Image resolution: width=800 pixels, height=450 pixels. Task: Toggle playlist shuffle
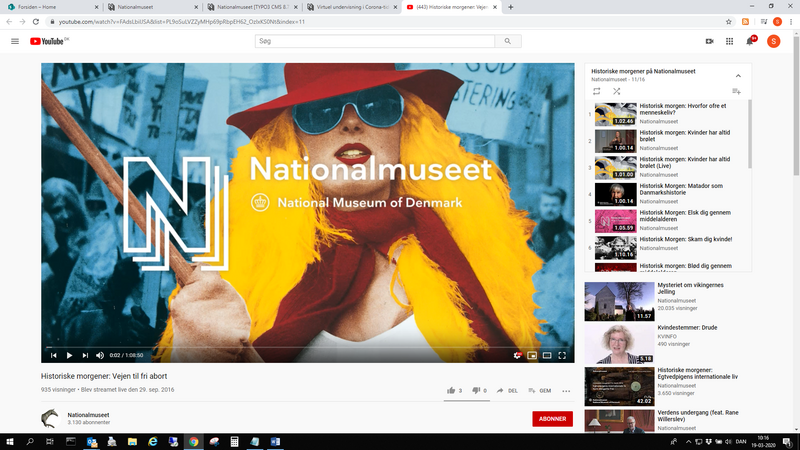pyautogui.click(x=616, y=91)
